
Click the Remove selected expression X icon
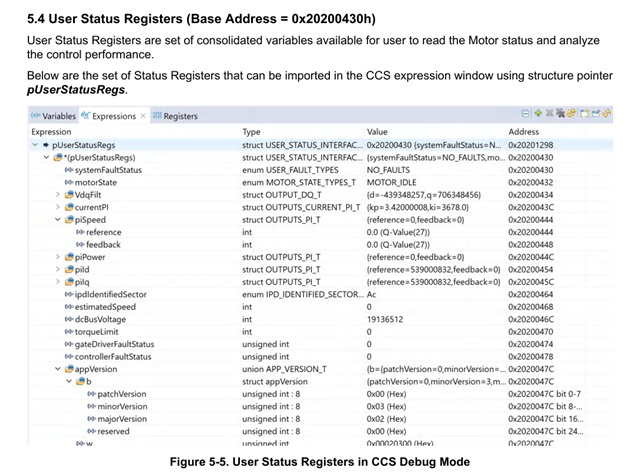[x=549, y=113]
